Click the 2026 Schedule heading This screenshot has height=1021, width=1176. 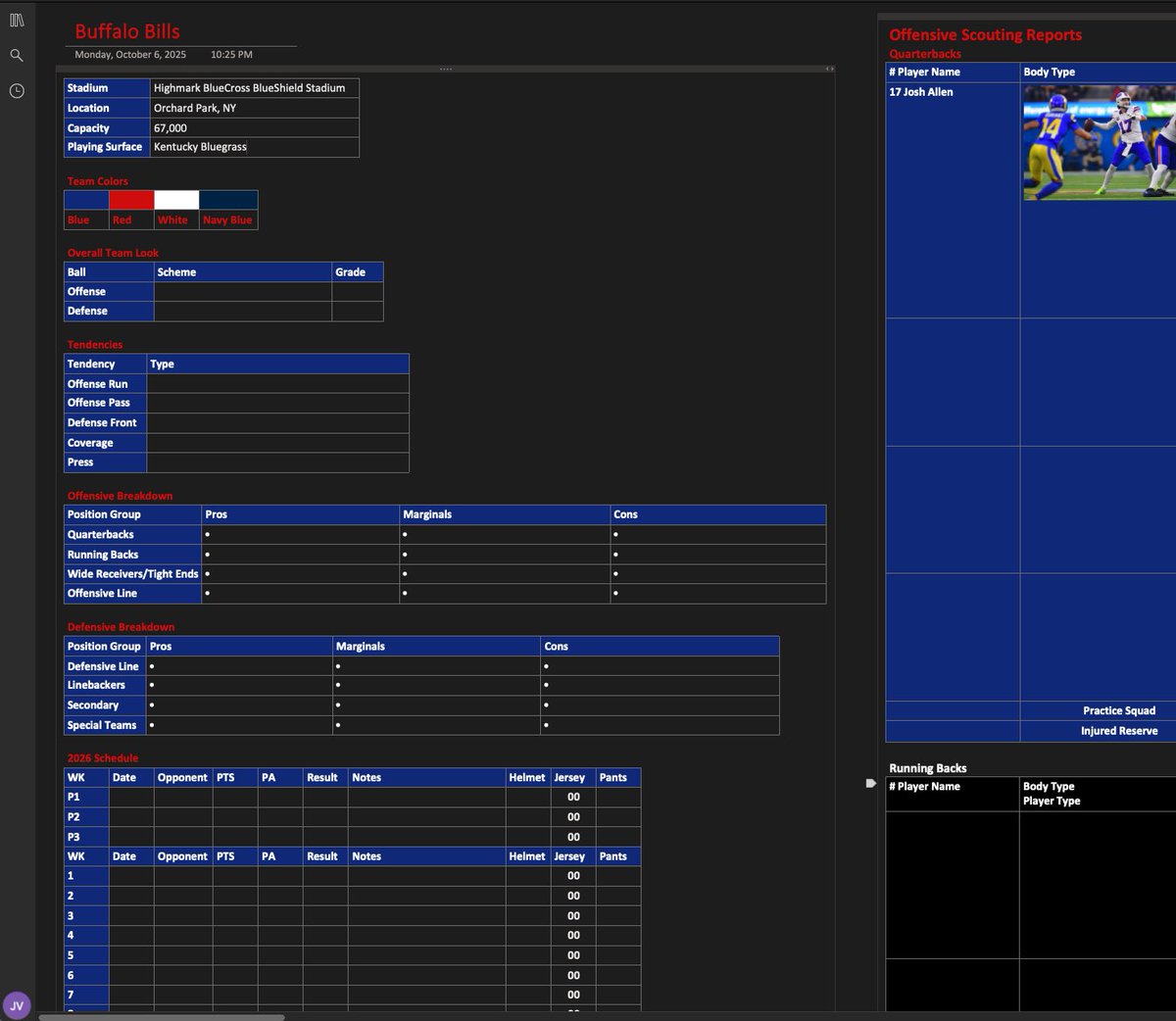pyautogui.click(x=102, y=758)
